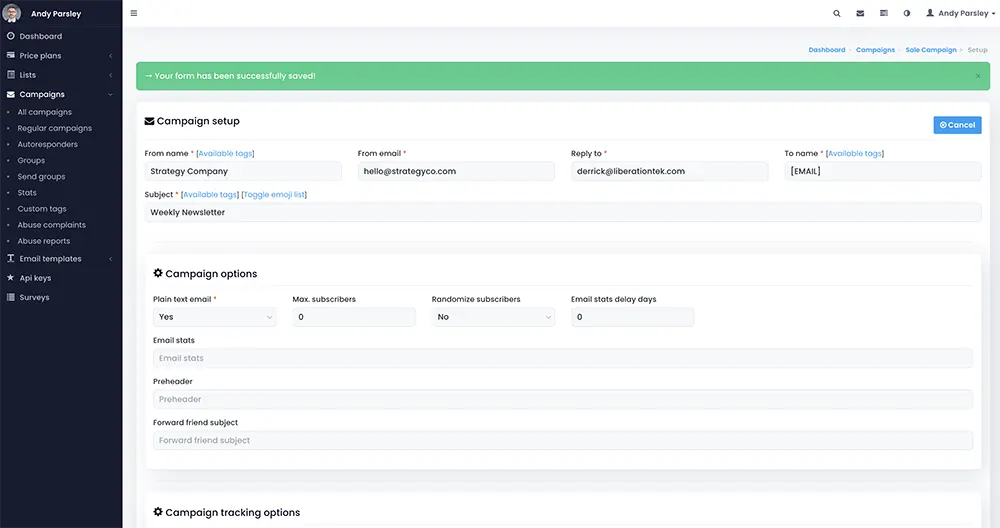Open Abuse reports menu item

(44, 241)
